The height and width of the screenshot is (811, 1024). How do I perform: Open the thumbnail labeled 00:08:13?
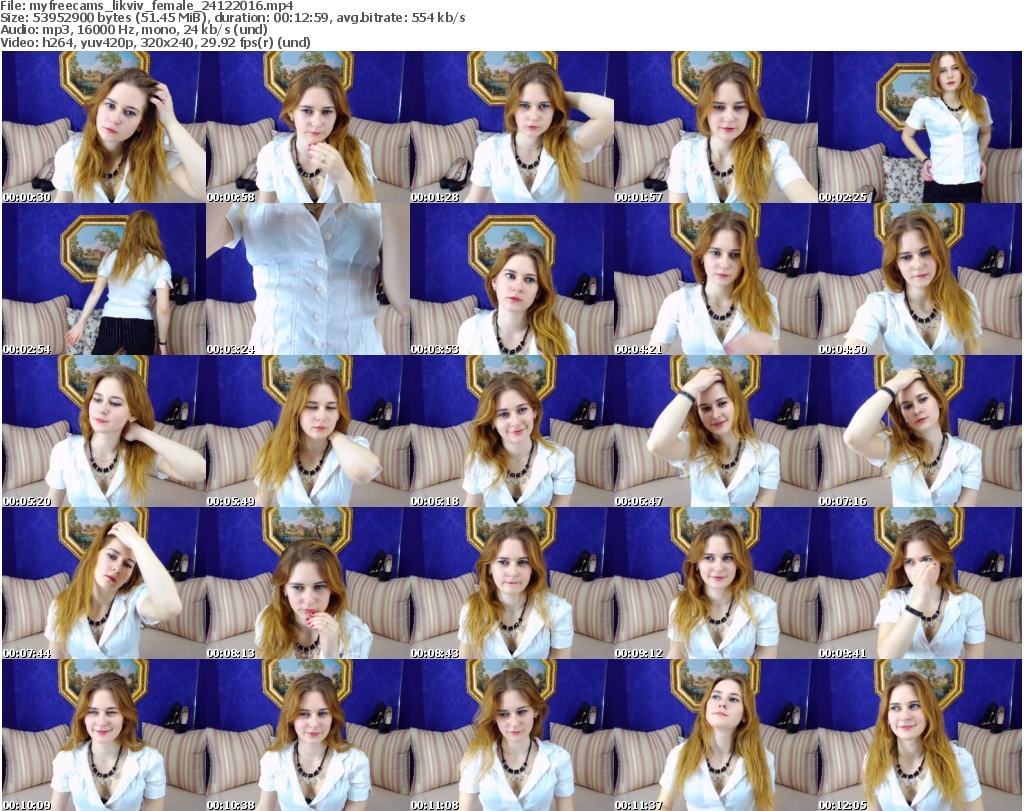(308, 583)
